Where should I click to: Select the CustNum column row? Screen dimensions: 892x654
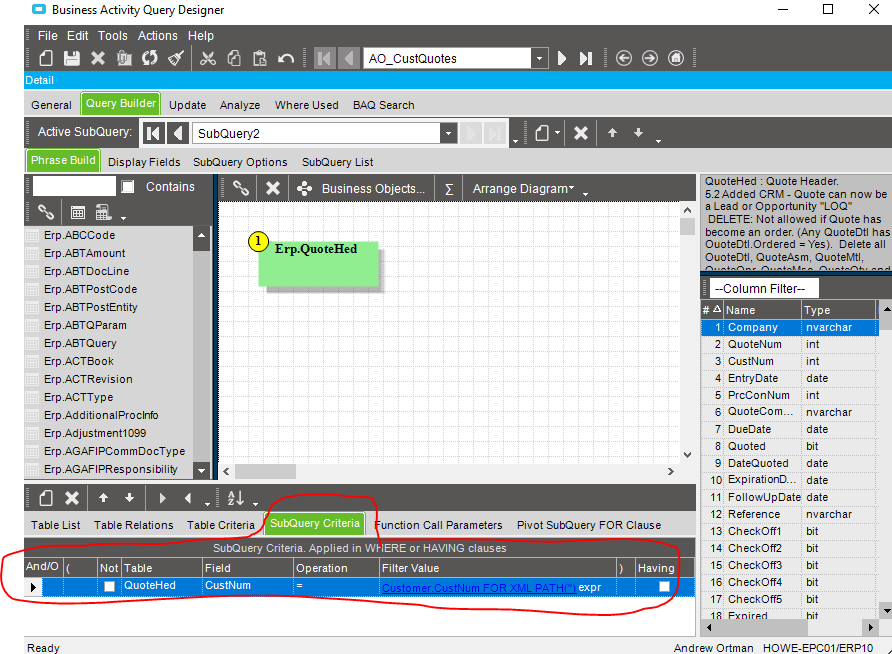[x=788, y=361]
